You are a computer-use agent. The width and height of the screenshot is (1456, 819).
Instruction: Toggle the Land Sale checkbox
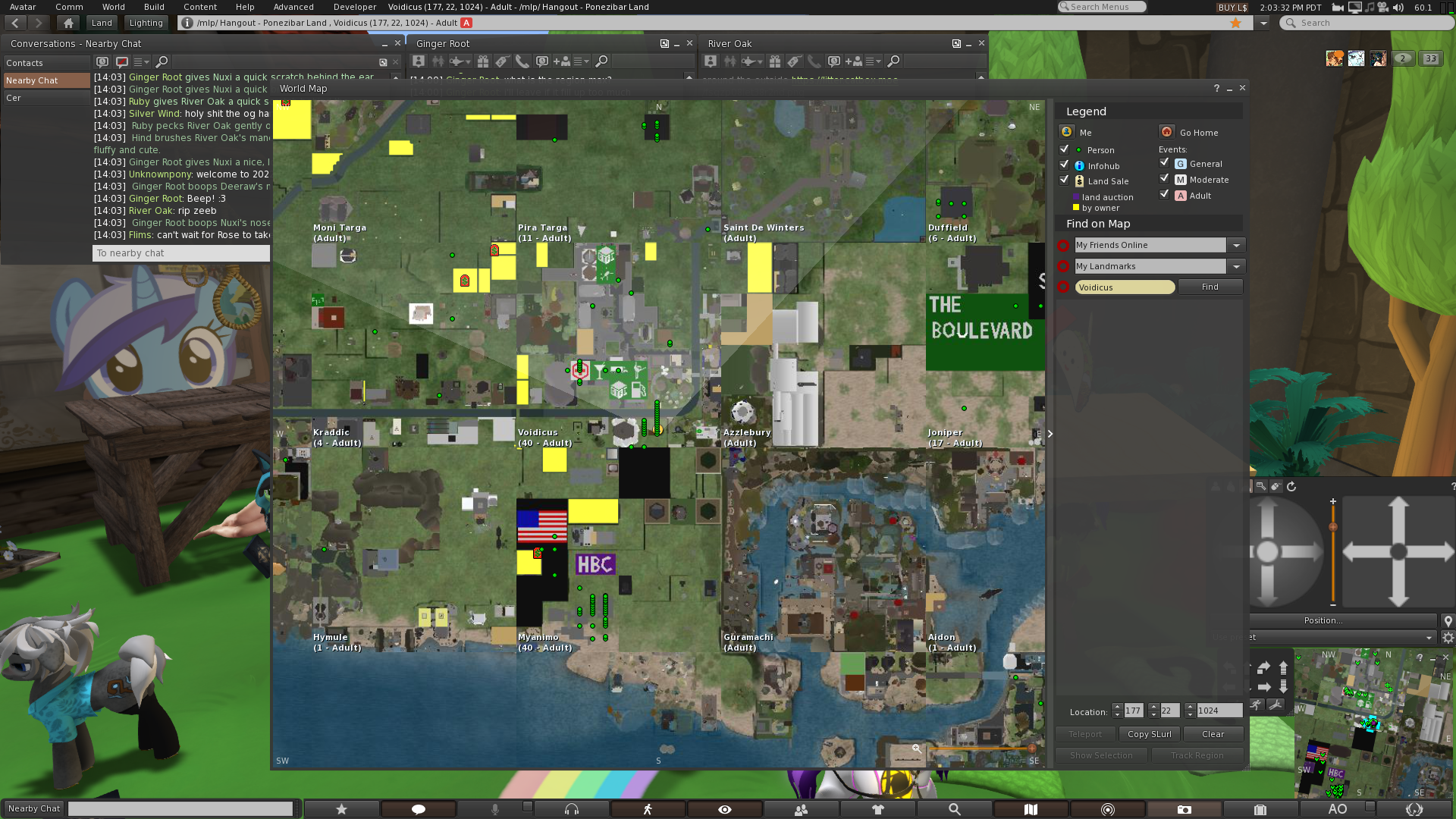coord(1065,180)
